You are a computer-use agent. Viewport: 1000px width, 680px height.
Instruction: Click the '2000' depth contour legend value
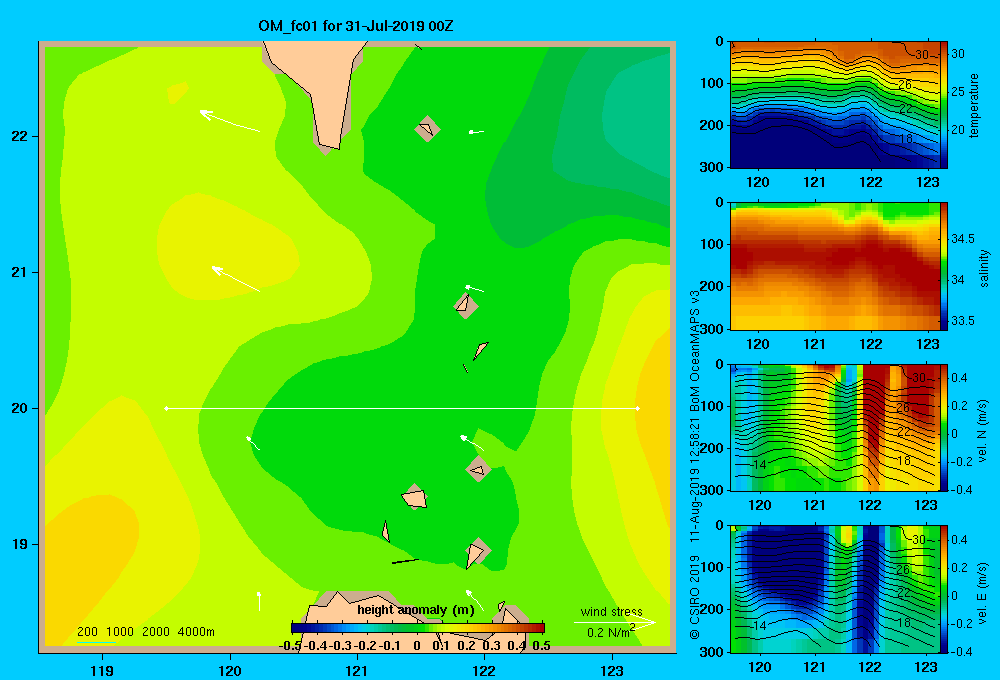point(156,632)
